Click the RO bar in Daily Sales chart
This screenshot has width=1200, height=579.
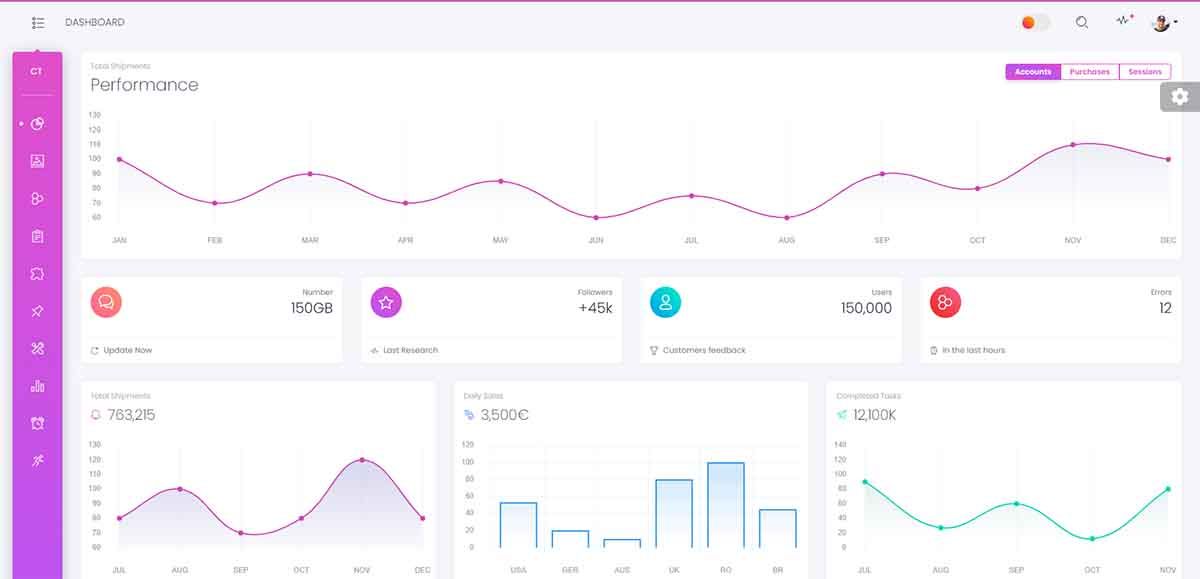pos(726,505)
